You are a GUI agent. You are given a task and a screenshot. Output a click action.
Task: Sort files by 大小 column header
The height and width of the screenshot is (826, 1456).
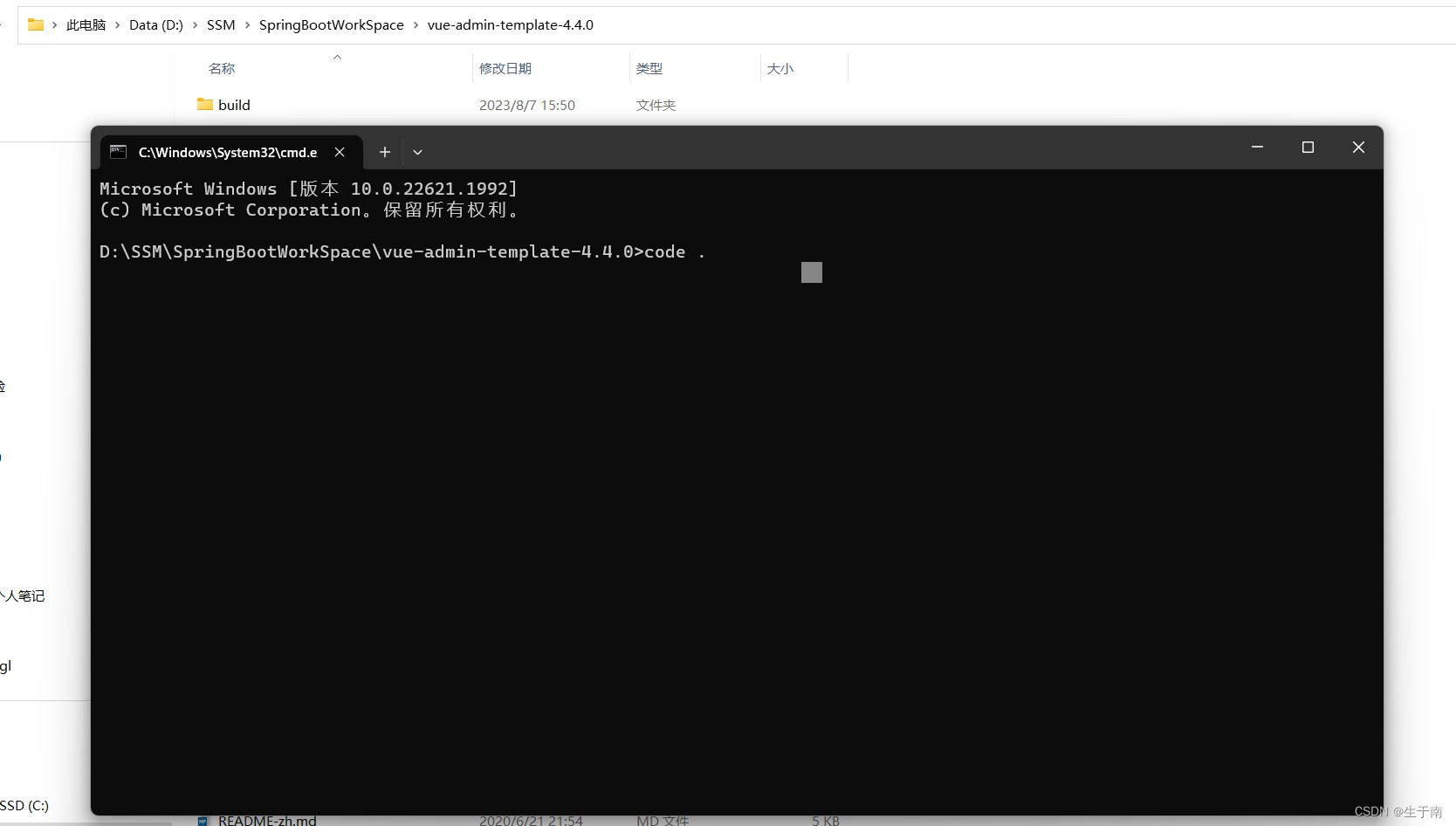tap(780, 68)
